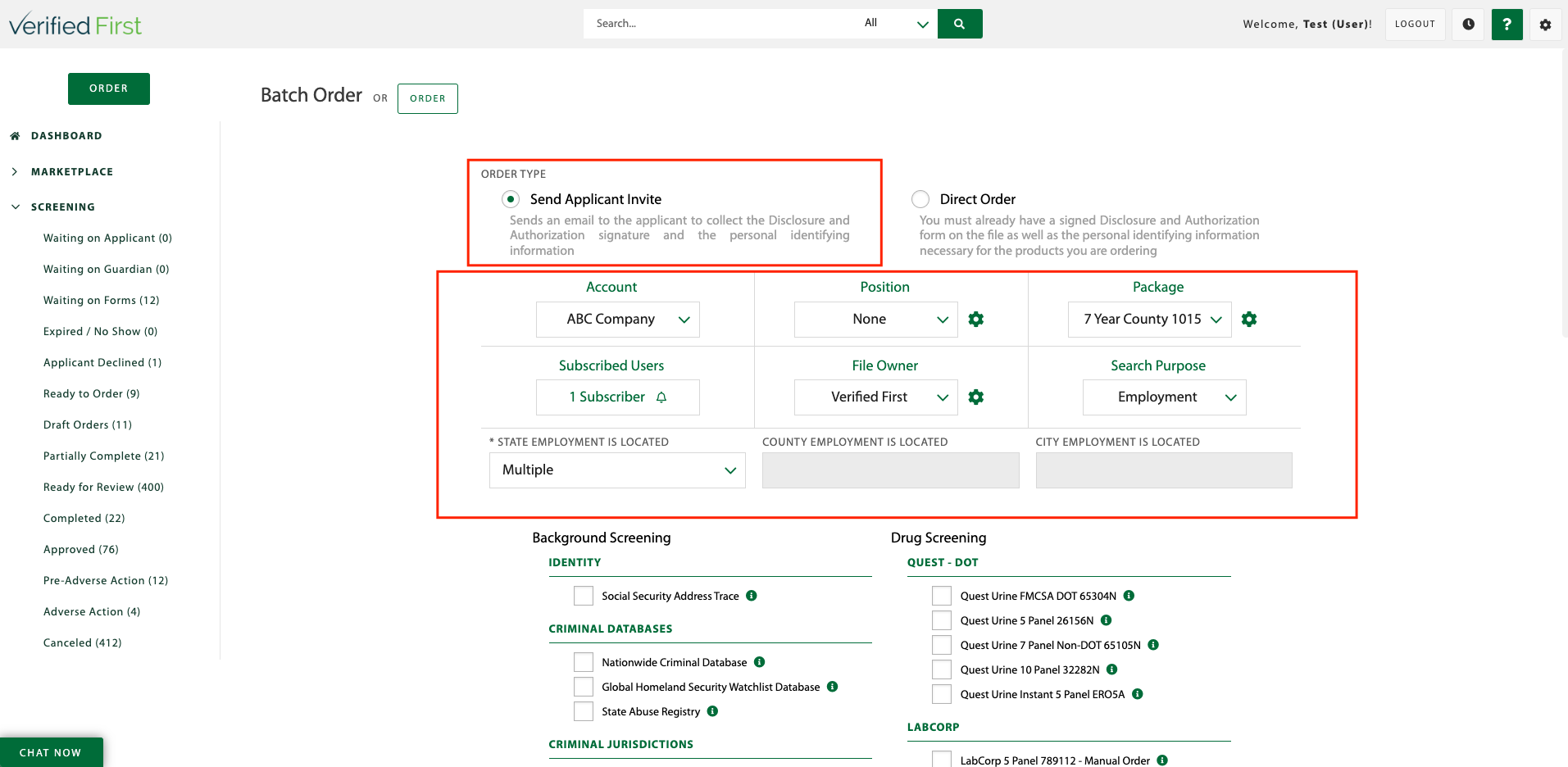Expand the Marketplace sidebar section
This screenshot has height=767, width=1568.
[x=72, y=171]
